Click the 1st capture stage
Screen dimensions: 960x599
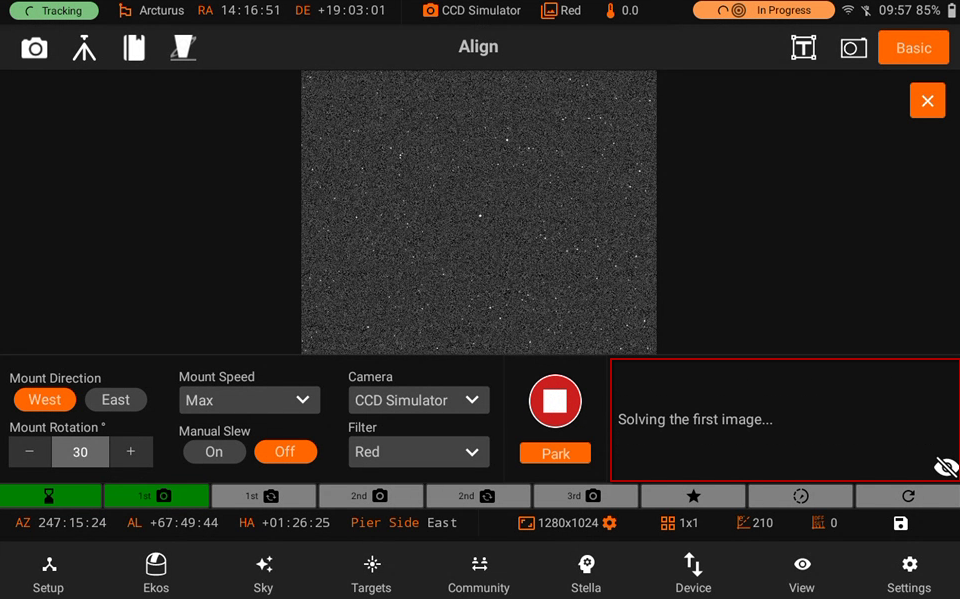pyautogui.click(x=156, y=495)
